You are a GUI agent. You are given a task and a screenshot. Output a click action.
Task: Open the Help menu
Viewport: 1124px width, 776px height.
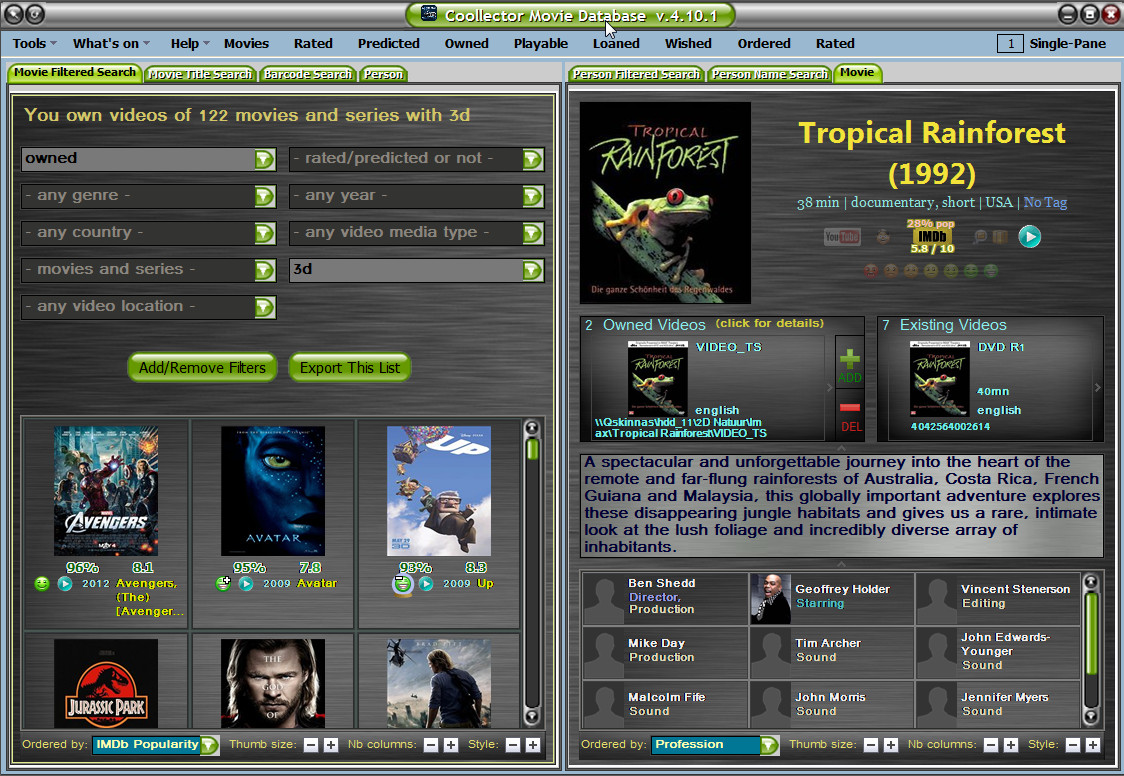[189, 44]
